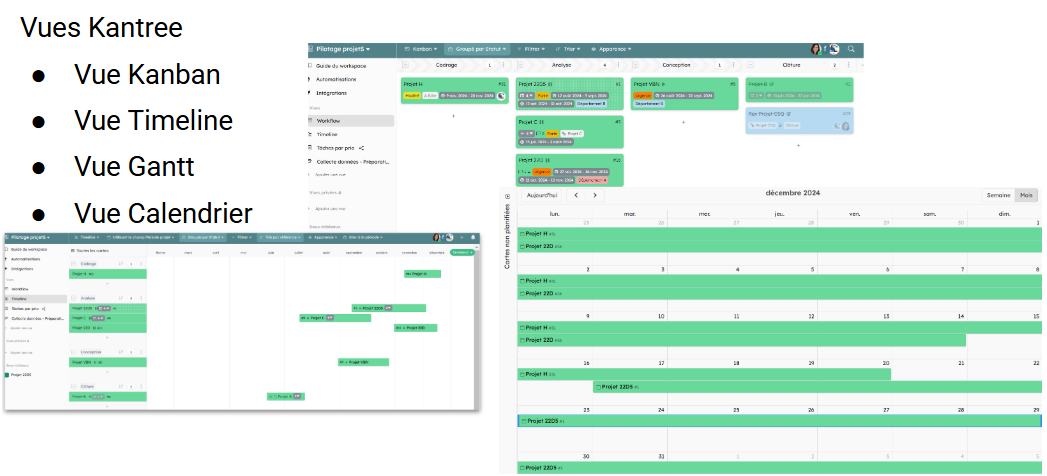Open the Projet H card in Kanban
Image resolution: width=1047 pixels, height=476 pixels.
pos(454,90)
